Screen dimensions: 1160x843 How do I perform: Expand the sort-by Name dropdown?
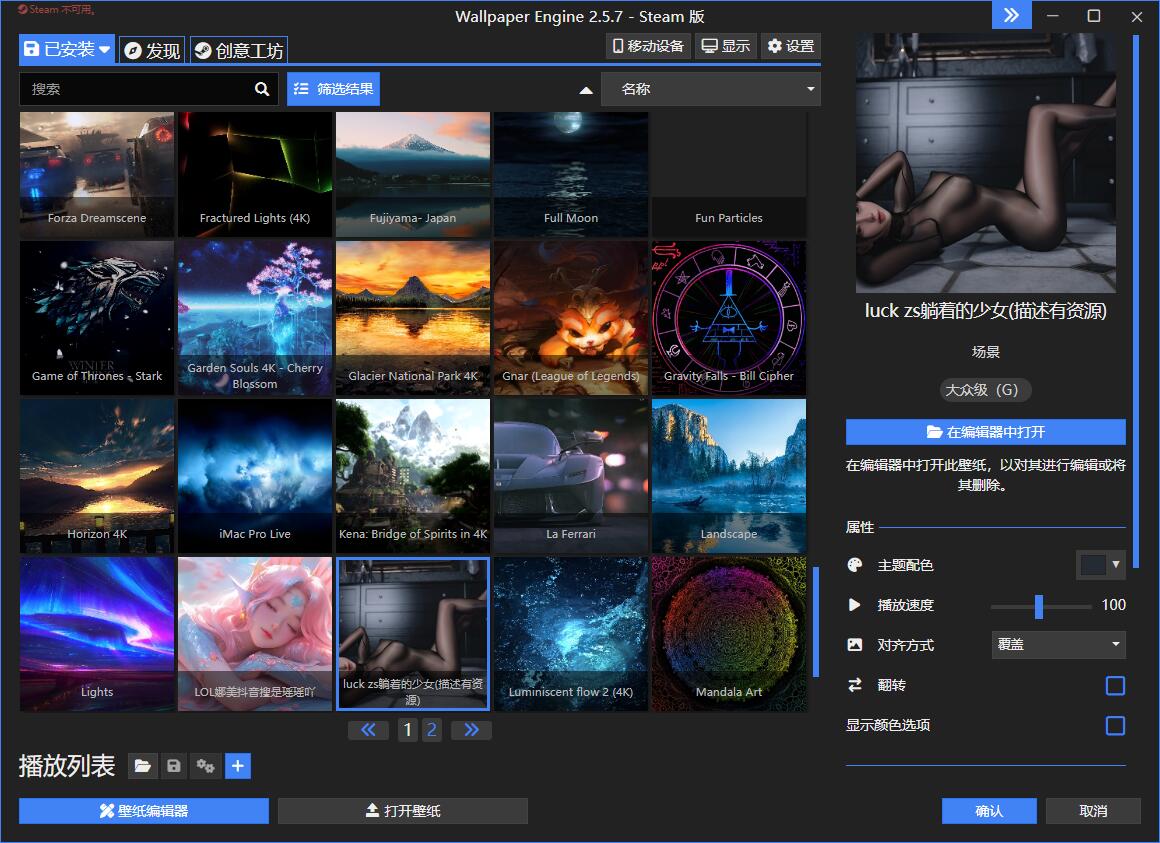pos(711,89)
